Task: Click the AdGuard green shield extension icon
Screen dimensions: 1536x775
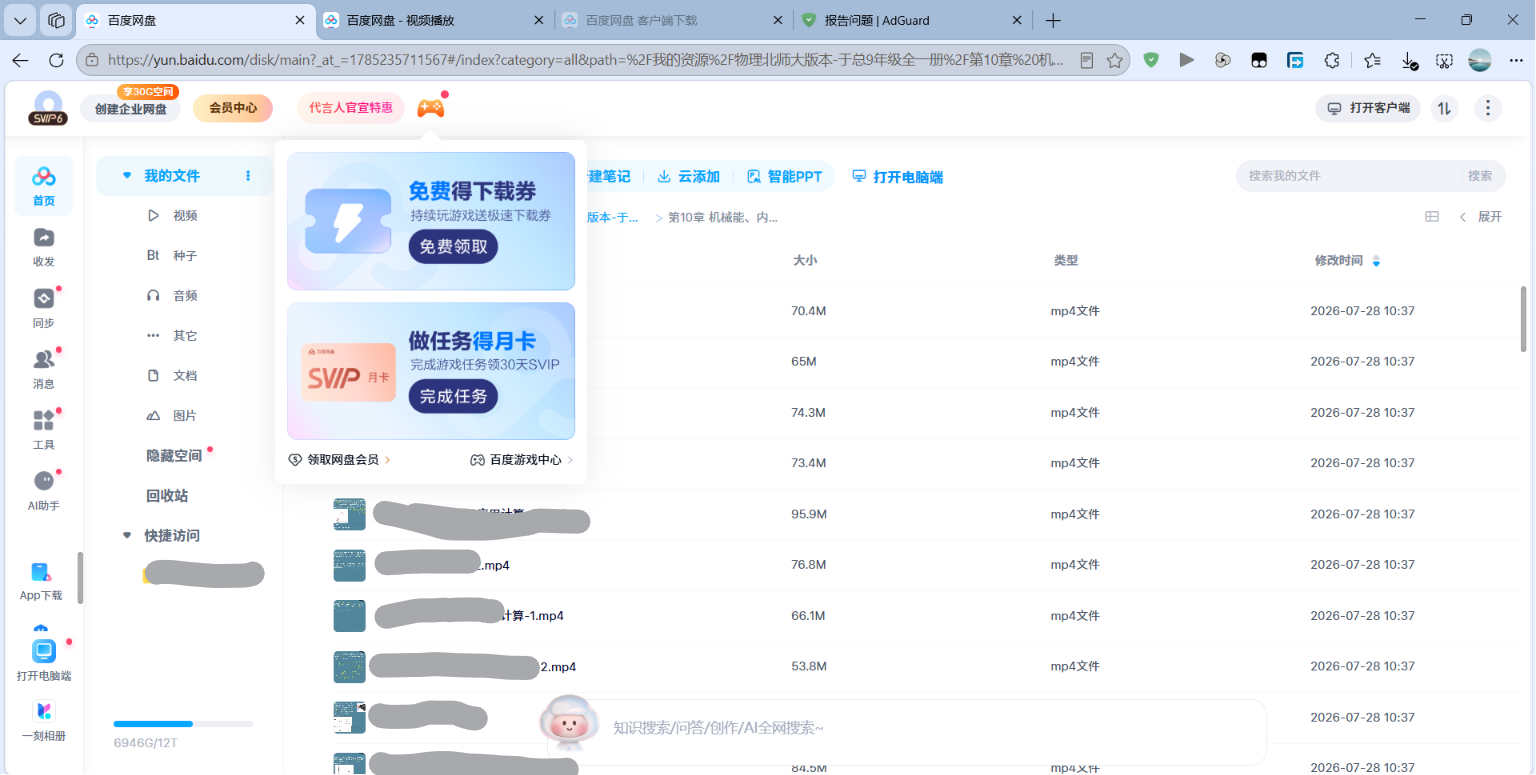Action: (1151, 60)
